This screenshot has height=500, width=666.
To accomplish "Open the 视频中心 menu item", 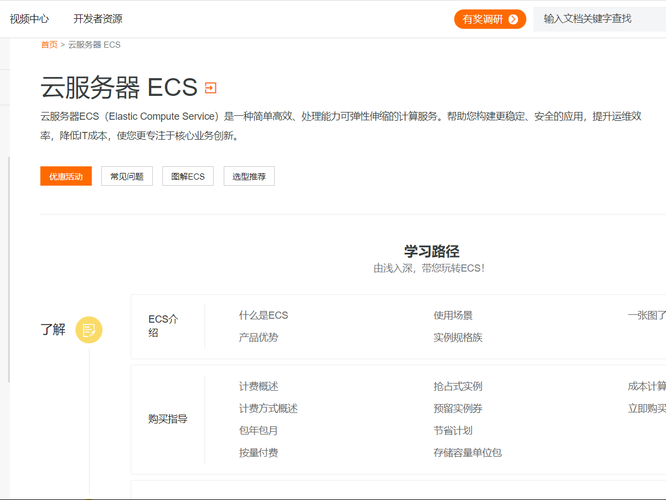I will click(29, 19).
